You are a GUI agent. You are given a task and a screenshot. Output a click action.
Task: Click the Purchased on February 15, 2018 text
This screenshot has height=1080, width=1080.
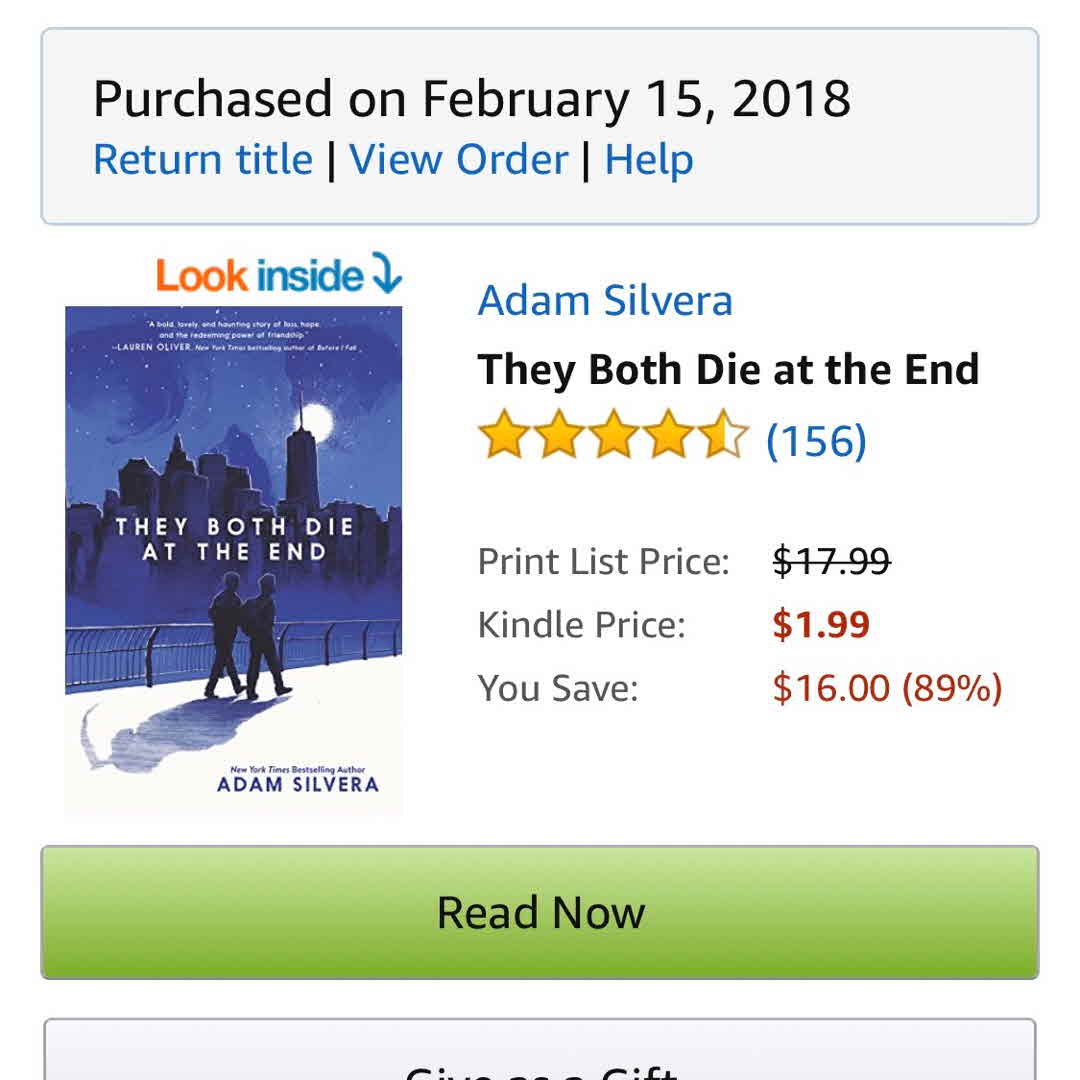pos(471,99)
